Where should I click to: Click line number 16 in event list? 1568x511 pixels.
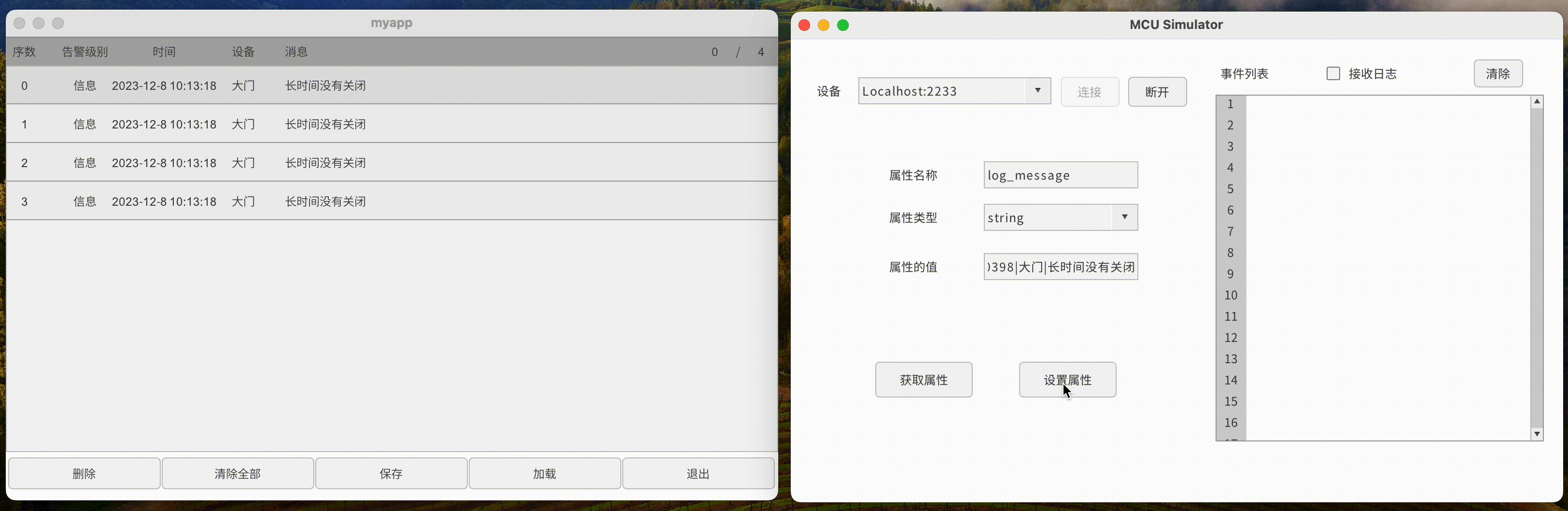click(x=1231, y=423)
